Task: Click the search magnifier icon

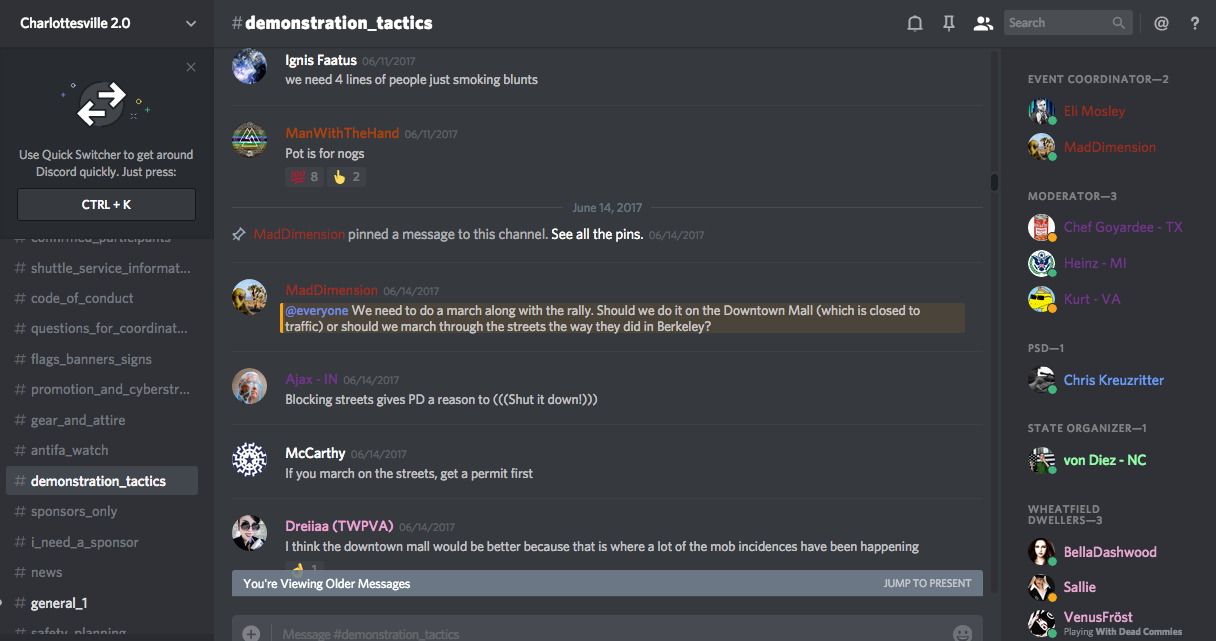Action: 1119,23
